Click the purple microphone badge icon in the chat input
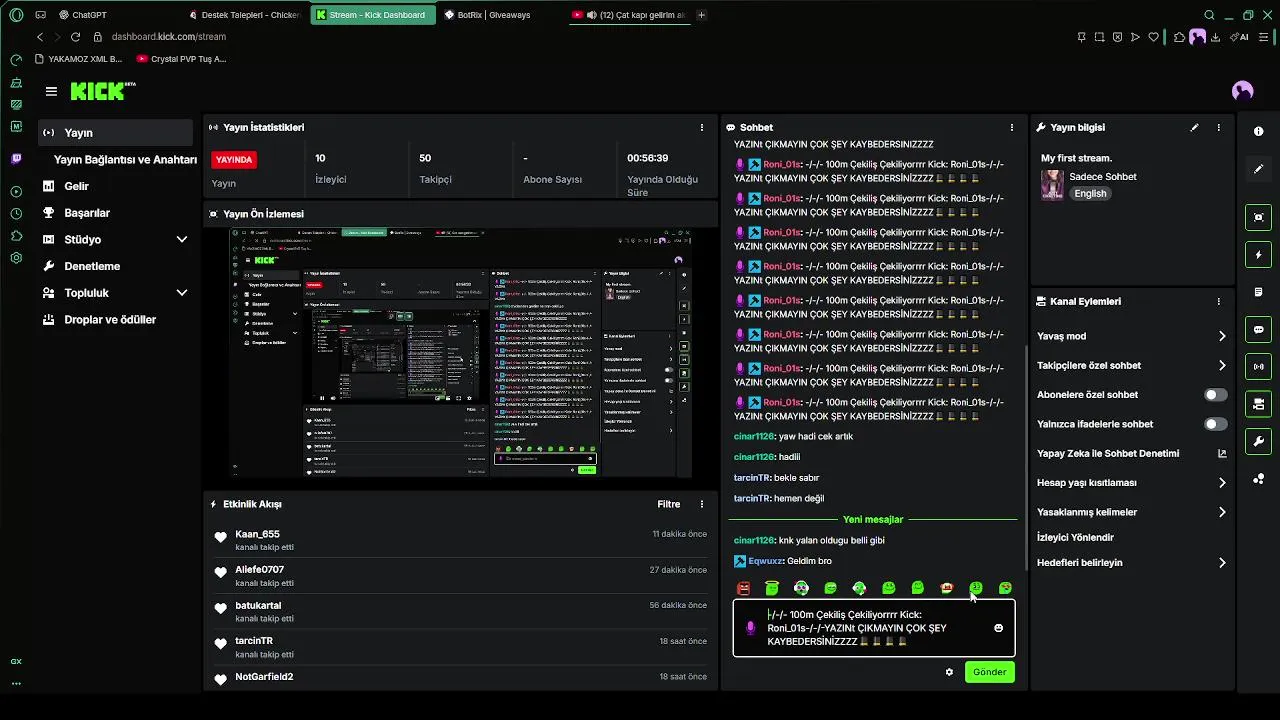Viewport: 1280px width, 720px height. tap(750, 628)
